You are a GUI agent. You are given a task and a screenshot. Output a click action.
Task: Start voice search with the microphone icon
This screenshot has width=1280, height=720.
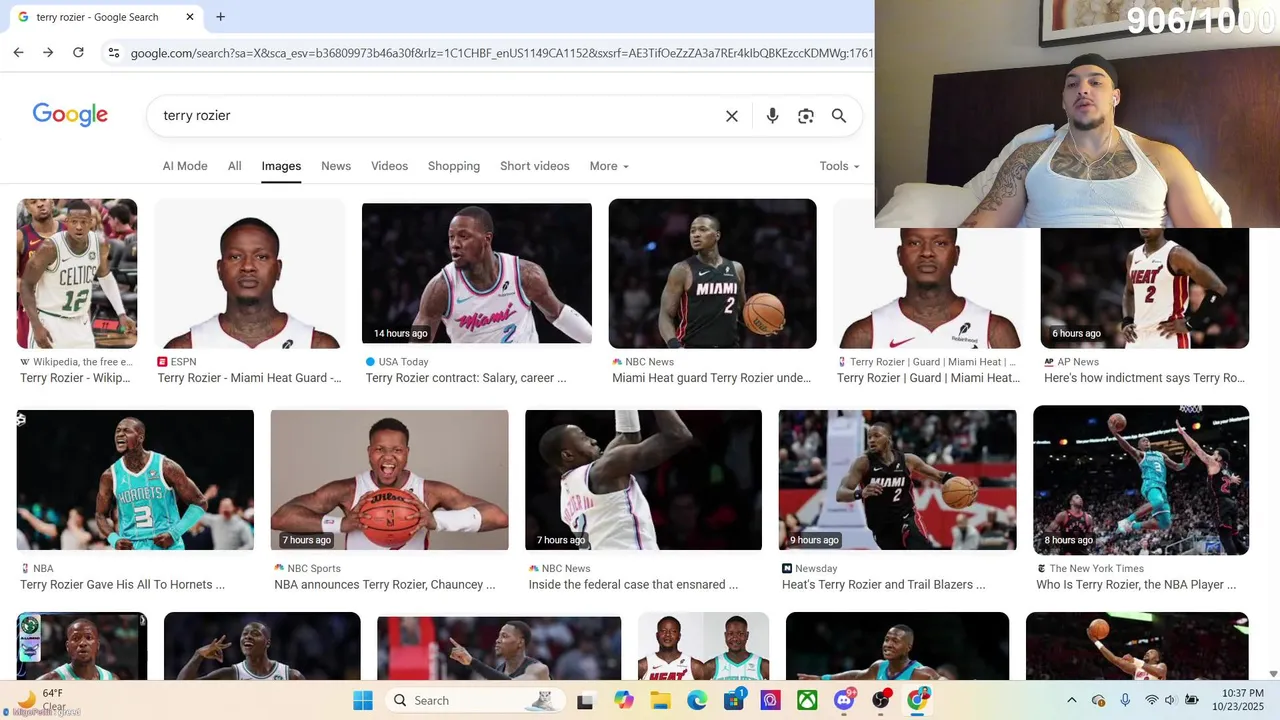pyautogui.click(x=772, y=116)
